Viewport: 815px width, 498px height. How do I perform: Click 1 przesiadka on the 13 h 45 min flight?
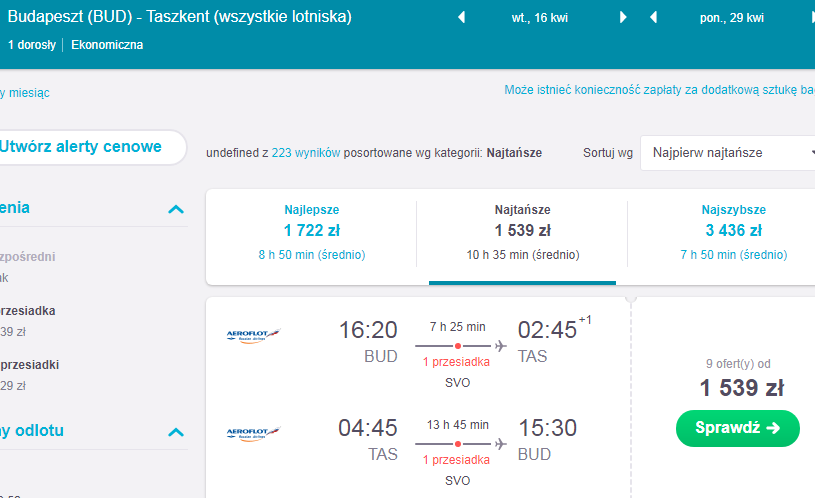[456, 460]
